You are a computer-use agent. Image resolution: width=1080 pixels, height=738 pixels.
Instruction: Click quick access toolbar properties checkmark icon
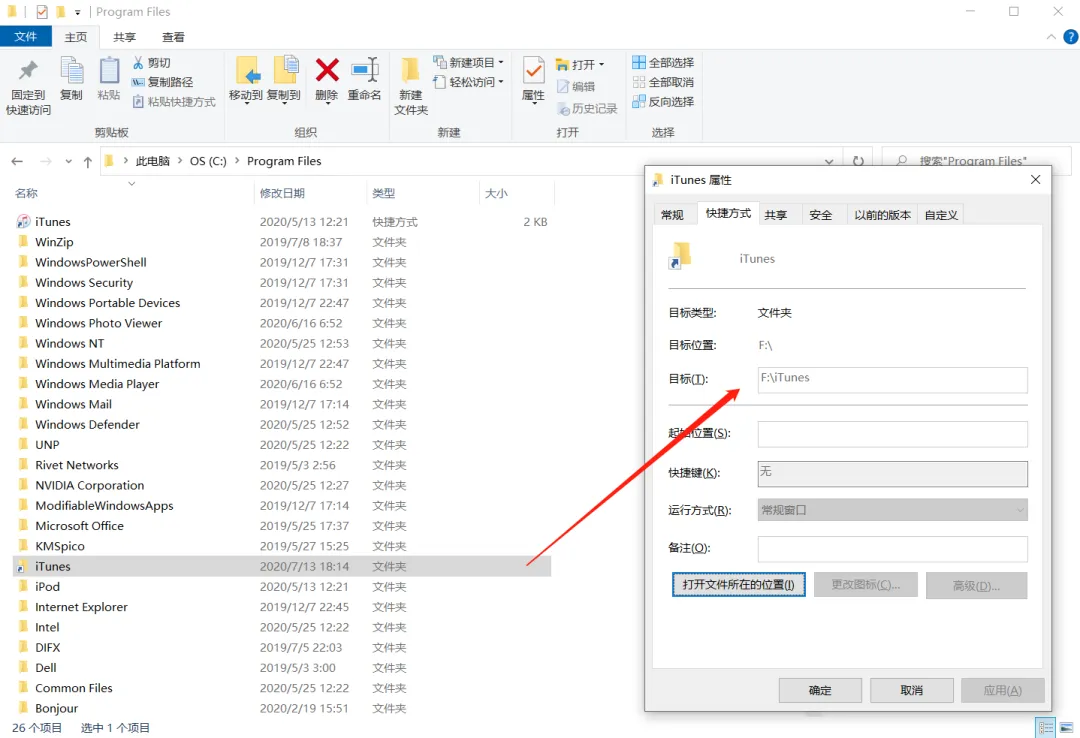coord(41,12)
